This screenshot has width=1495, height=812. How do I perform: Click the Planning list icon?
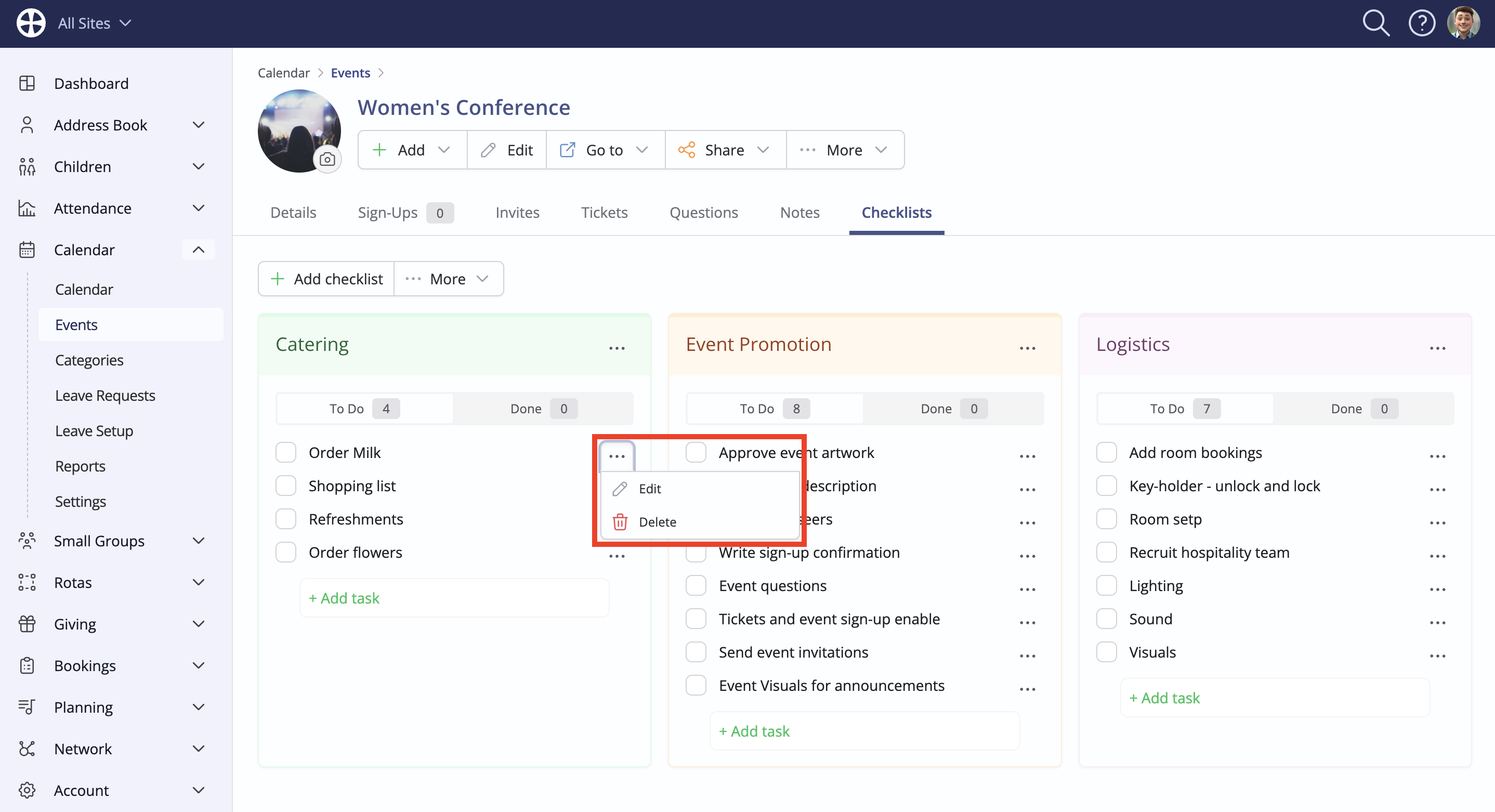click(x=27, y=707)
